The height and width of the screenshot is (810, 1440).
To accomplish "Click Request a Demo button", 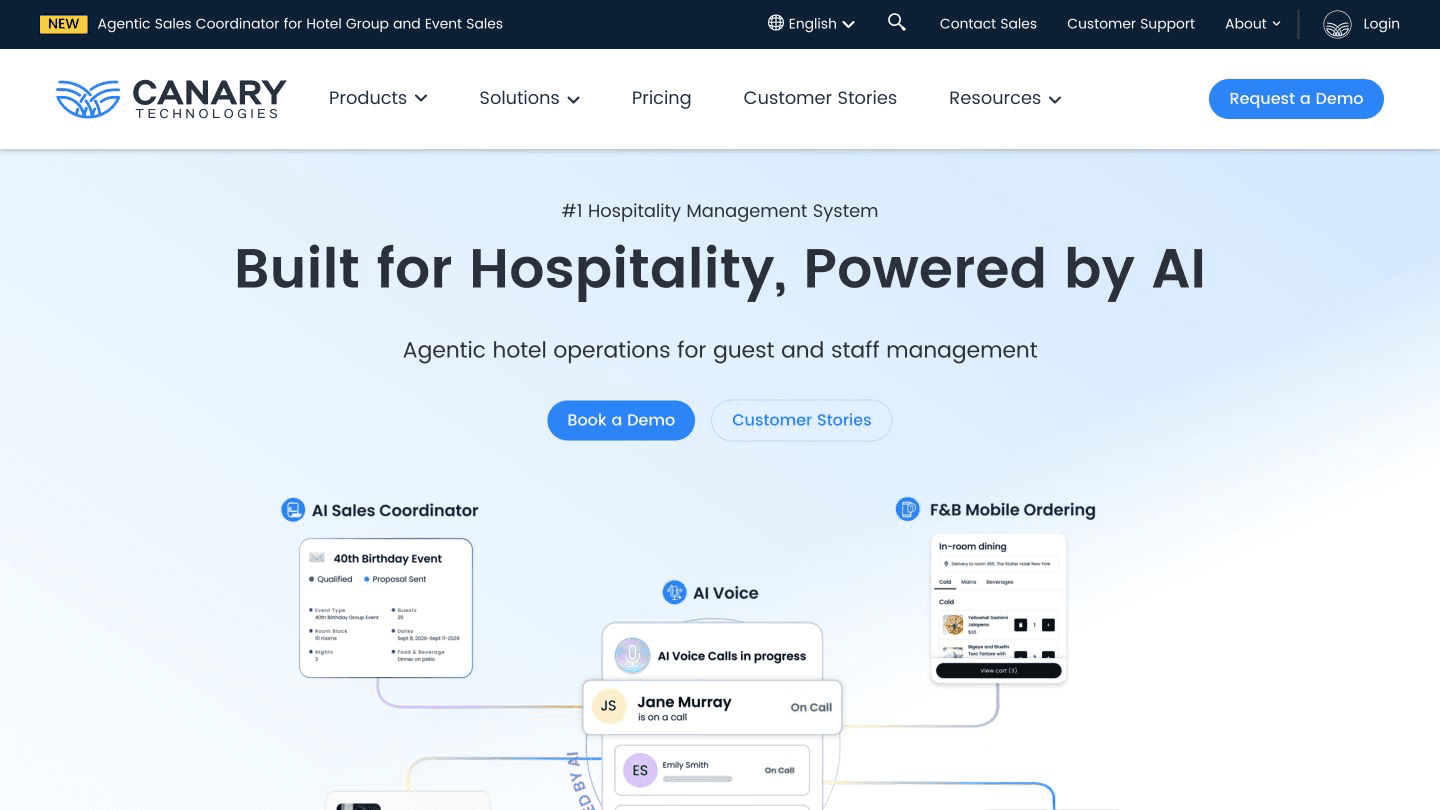I will (x=1296, y=99).
